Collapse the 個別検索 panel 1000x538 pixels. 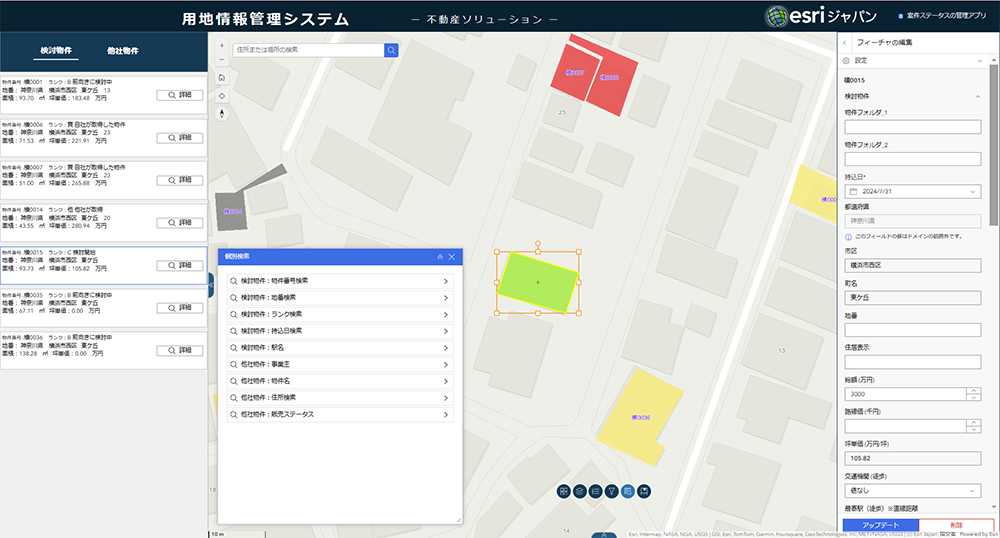[439, 257]
